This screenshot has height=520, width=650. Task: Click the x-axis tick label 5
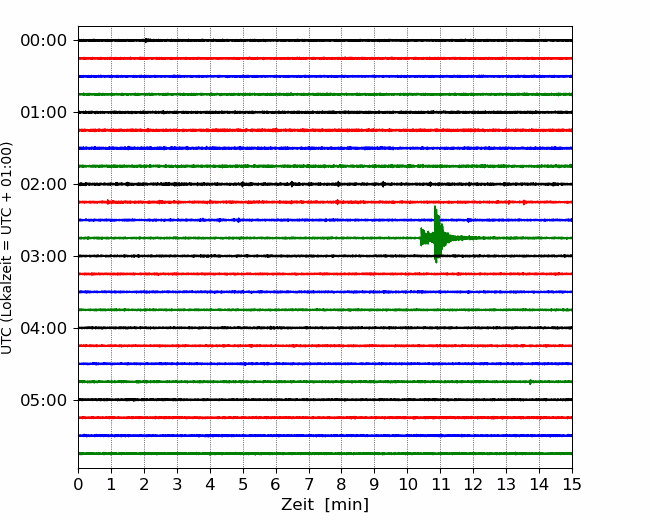click(243, 484)
